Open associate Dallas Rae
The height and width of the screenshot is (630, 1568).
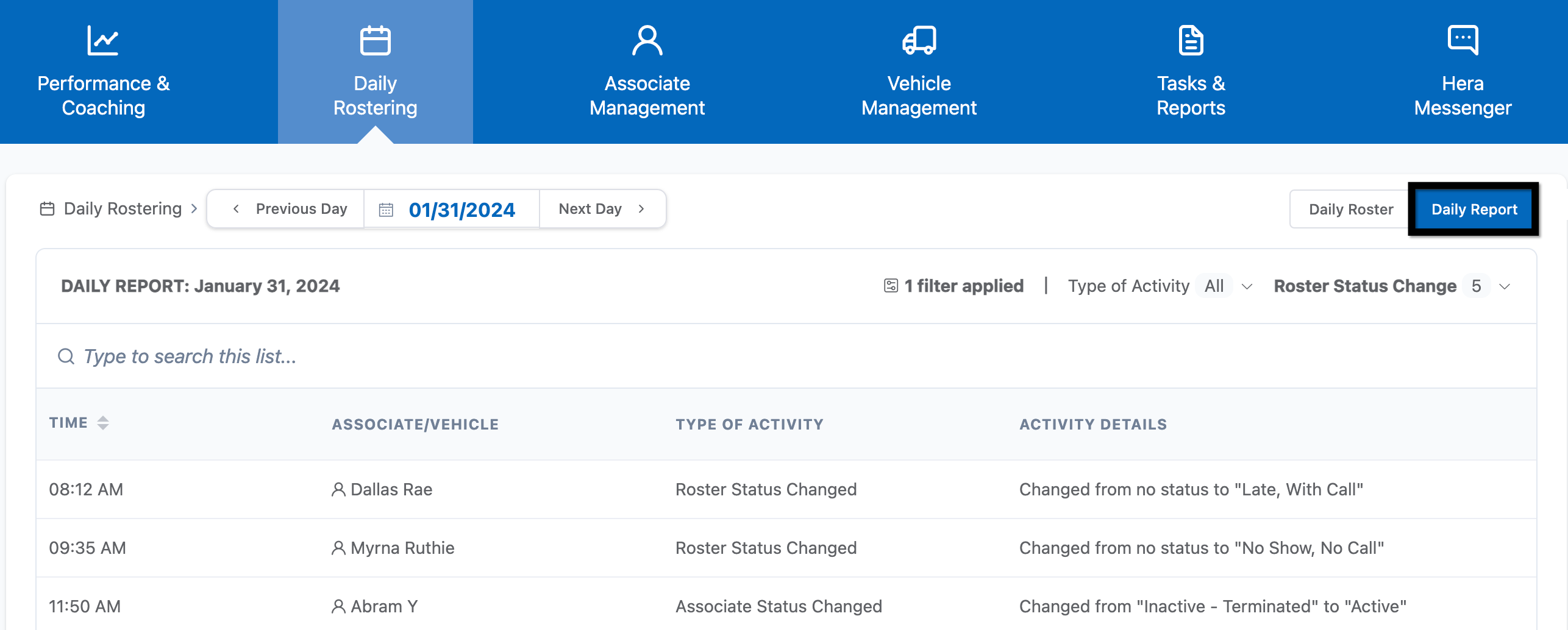pyautogui.click(x=391, y=489)
